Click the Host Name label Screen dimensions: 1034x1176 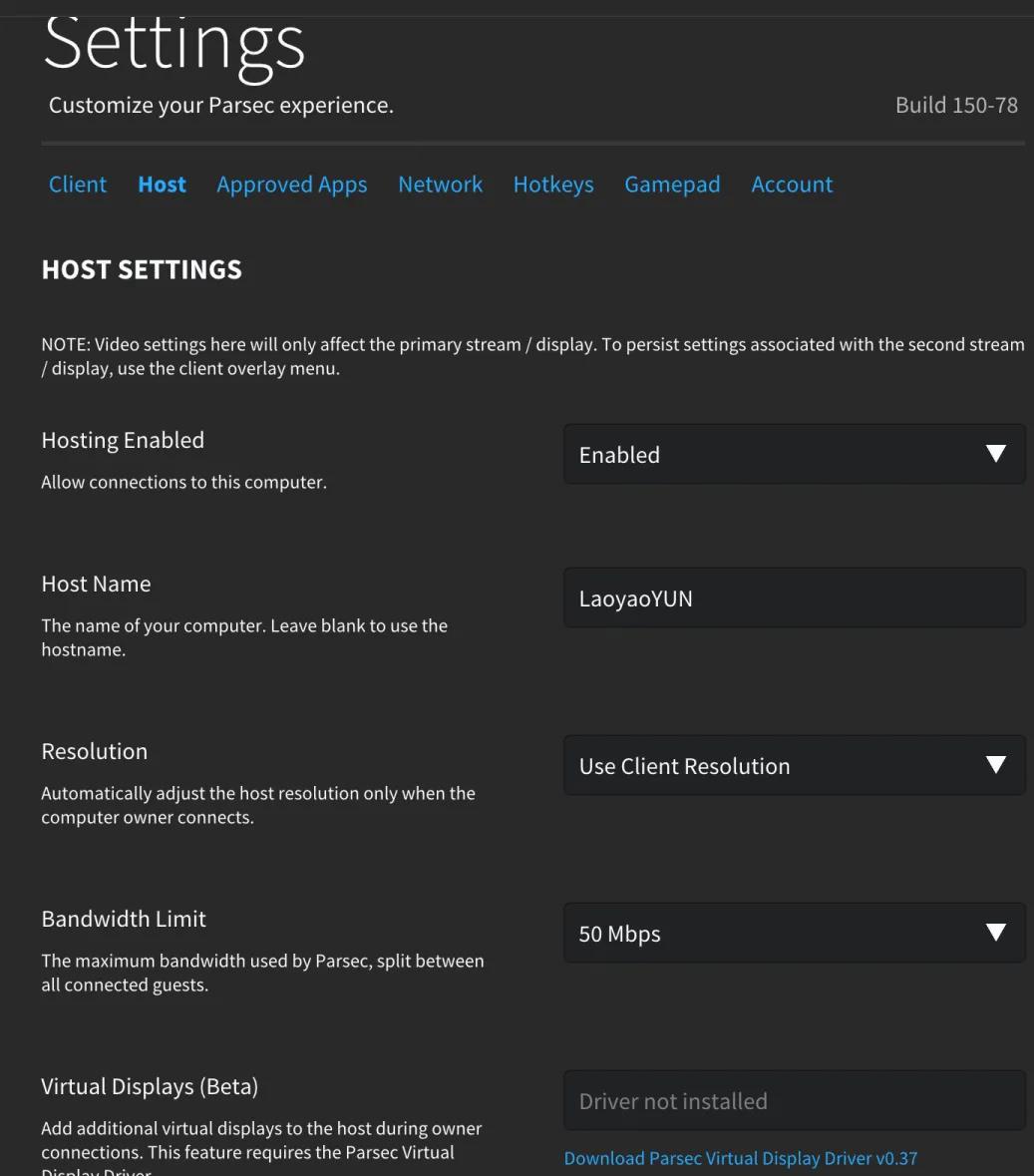point(96,584)
